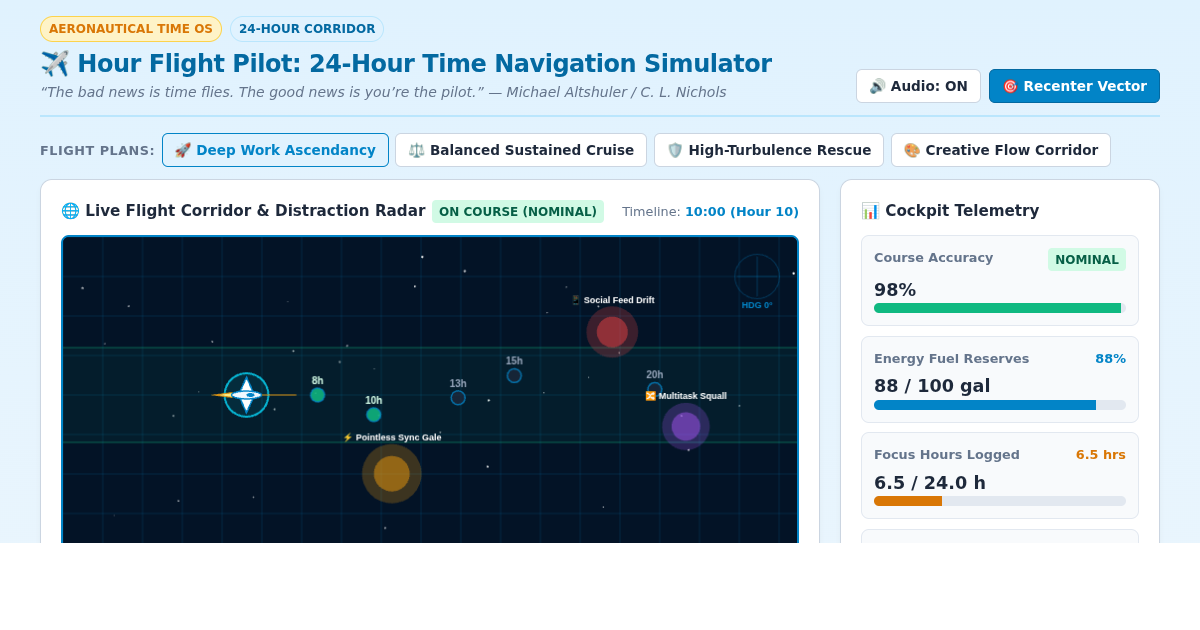Click the purple Multitask Squall hazard

(x=686, y=426)
